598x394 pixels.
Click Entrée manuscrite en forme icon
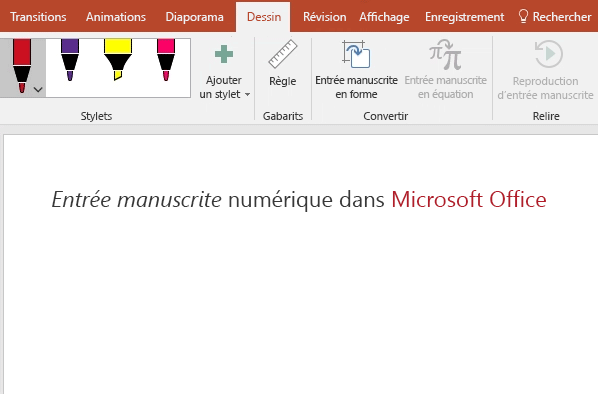tap(356, 54)
